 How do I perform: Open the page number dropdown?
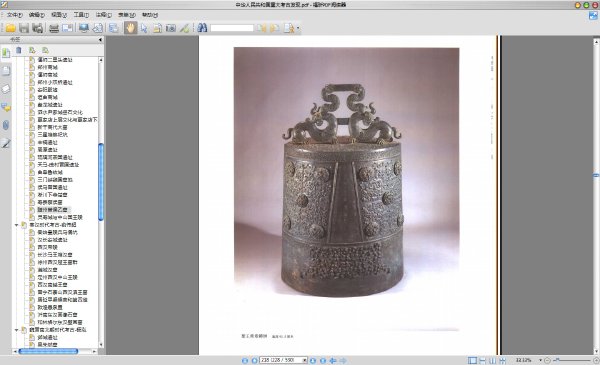pyautogui.click(x=305, y=360)
